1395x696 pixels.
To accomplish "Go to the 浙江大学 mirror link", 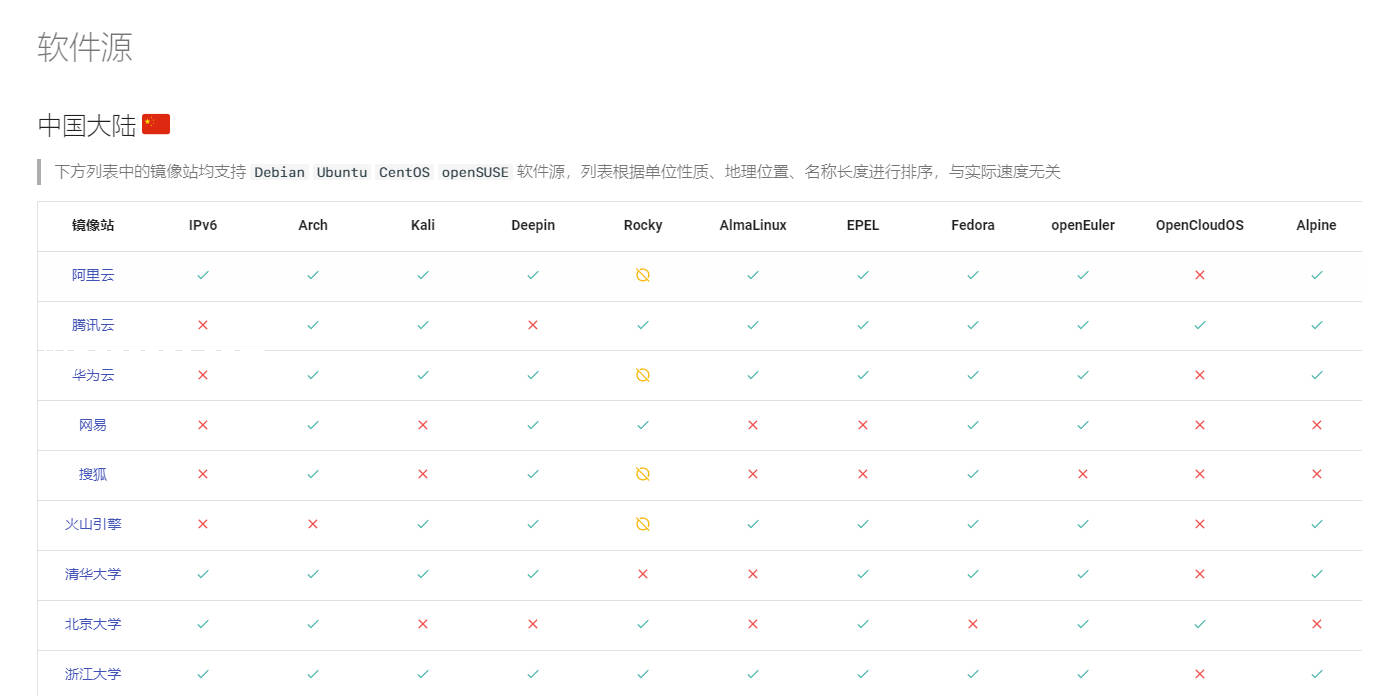I will tap(93, 674).
